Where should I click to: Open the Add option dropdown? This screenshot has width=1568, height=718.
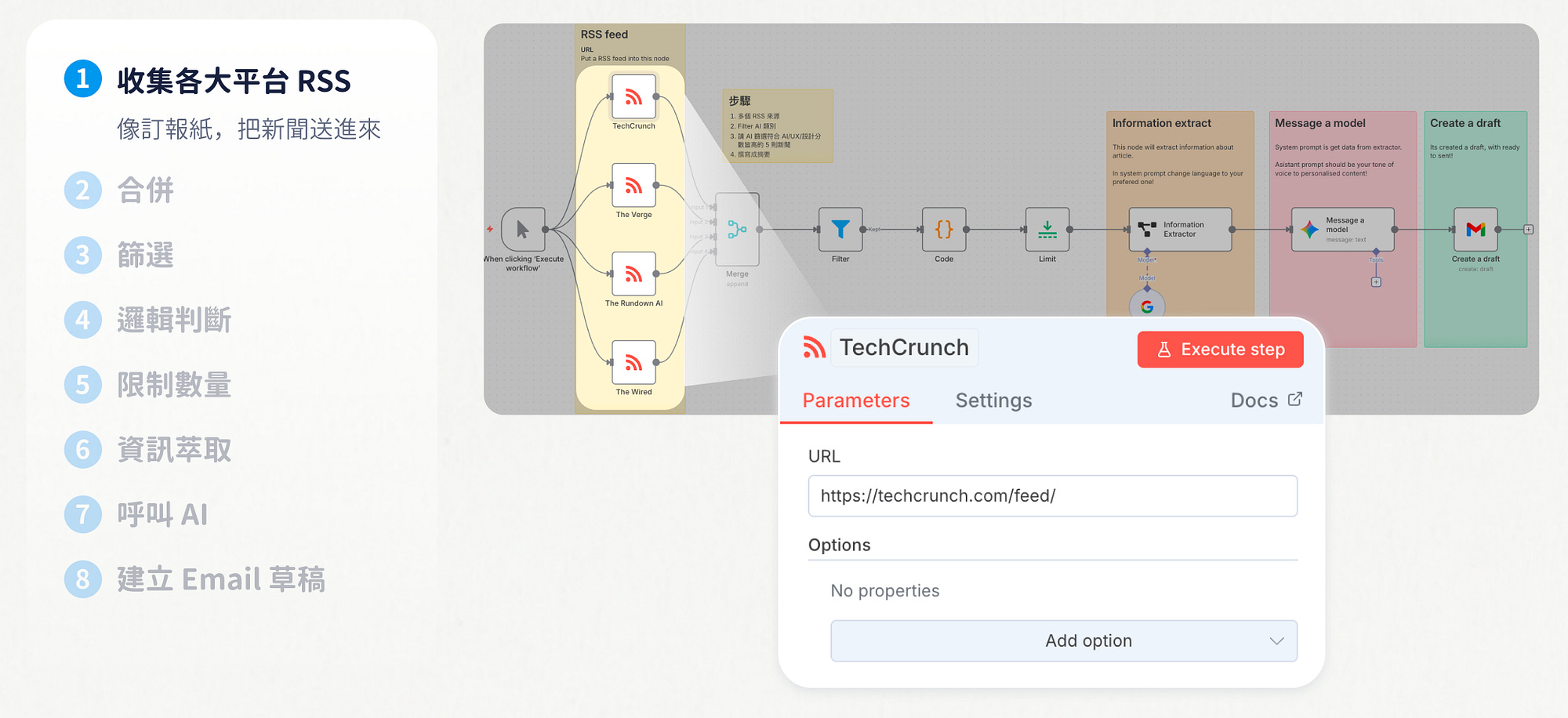coord(1064,641)
